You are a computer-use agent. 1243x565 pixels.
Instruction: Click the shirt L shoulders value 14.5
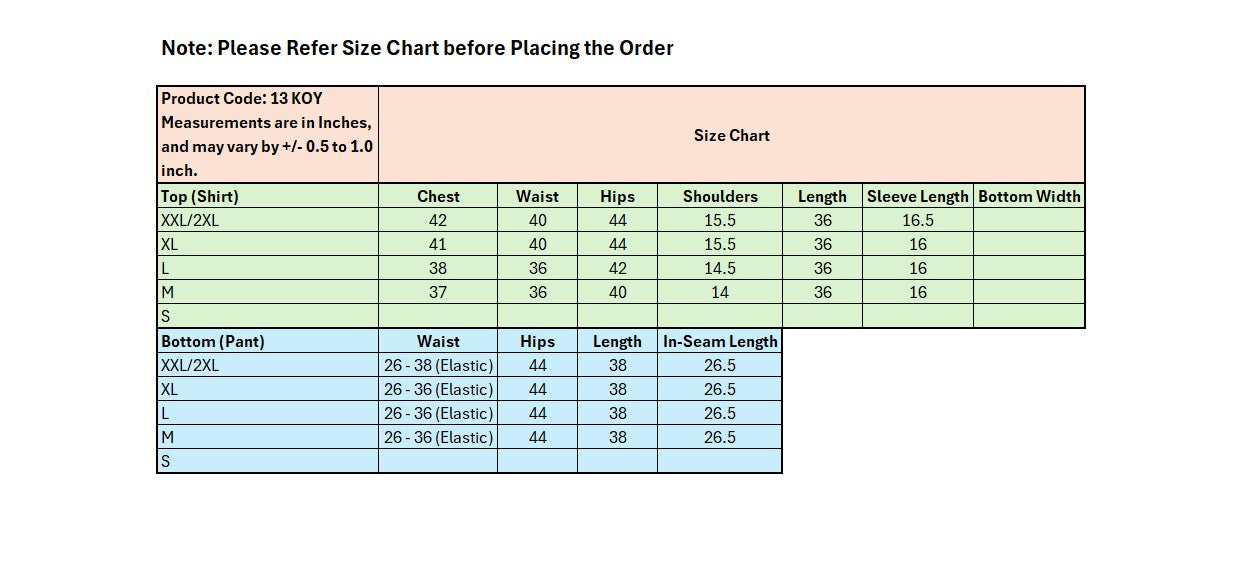tap(720, 268)
